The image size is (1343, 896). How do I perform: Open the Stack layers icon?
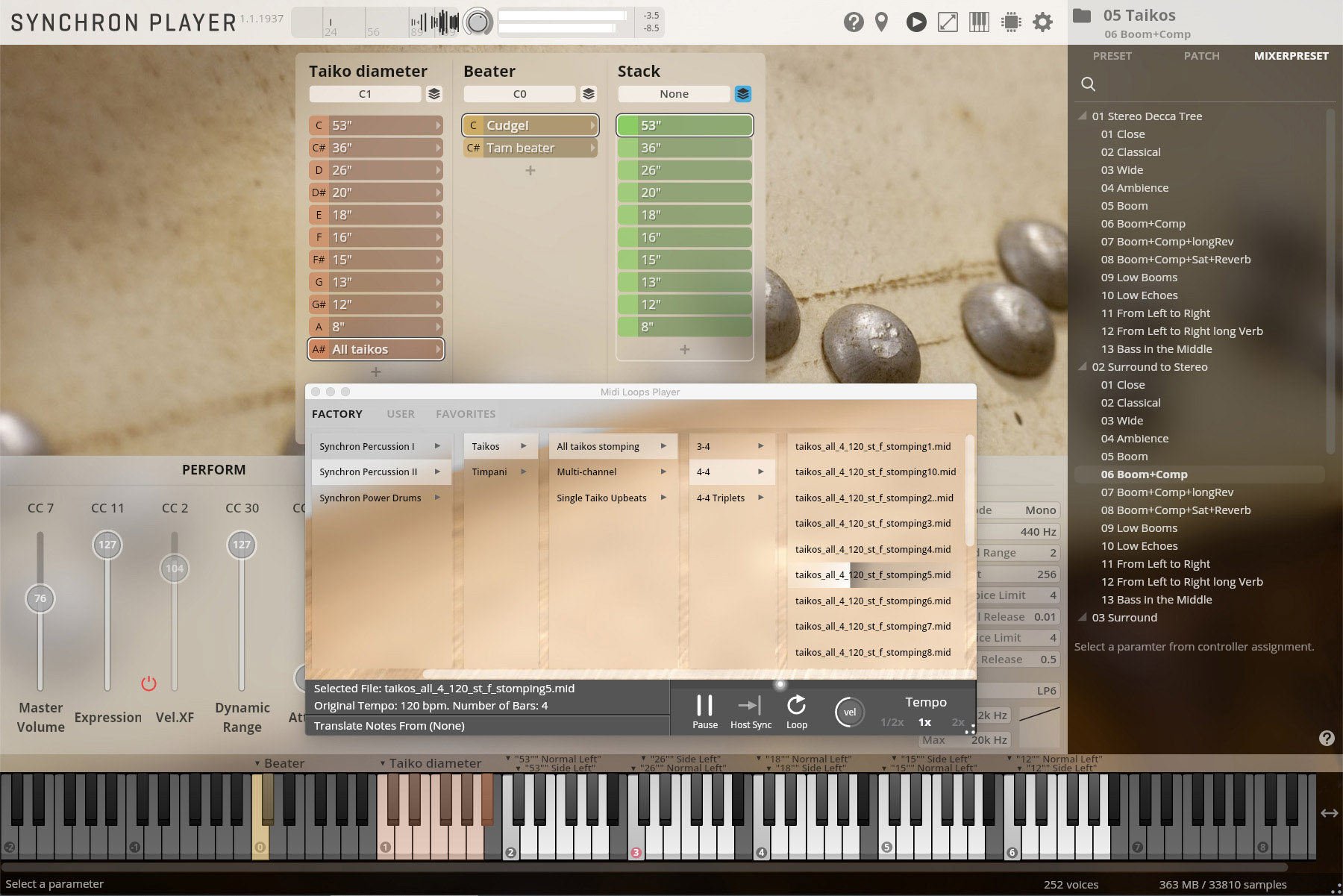(742, 94)
